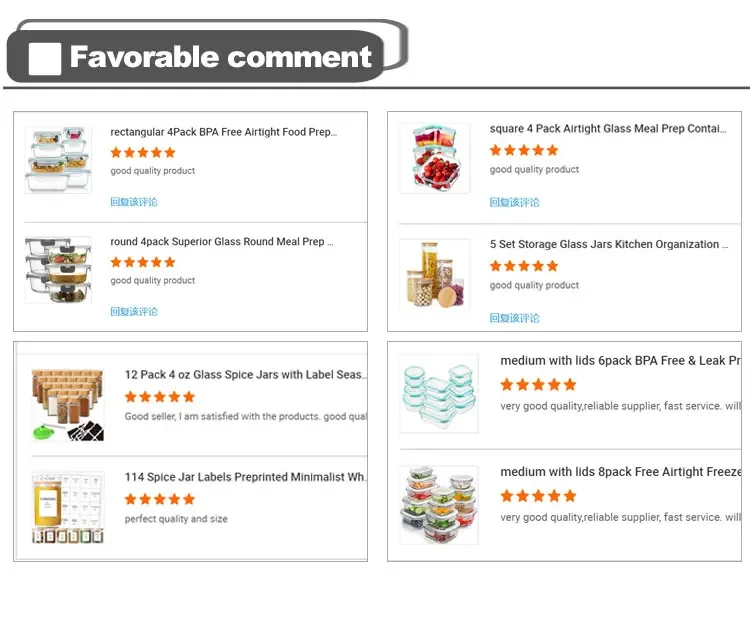Click the round 4pack Superior Glass title
The height and width of the screenshot is (628, 750).
point(221,242)
